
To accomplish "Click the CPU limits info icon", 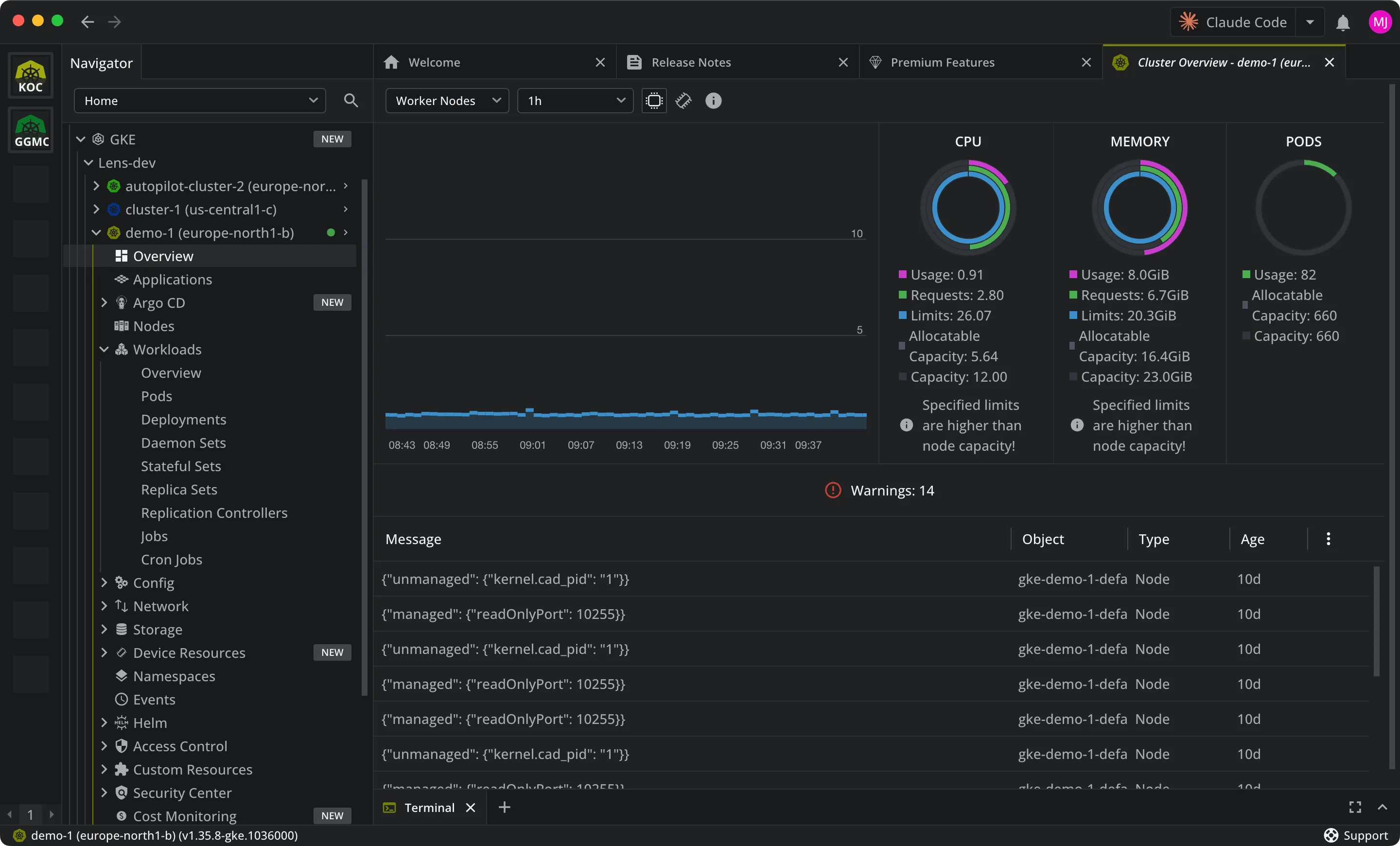I will tap(906, 425).
